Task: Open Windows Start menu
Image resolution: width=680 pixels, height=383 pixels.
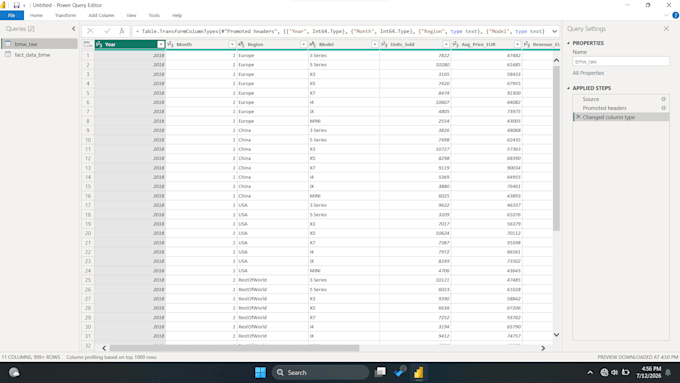Action: 260,372
